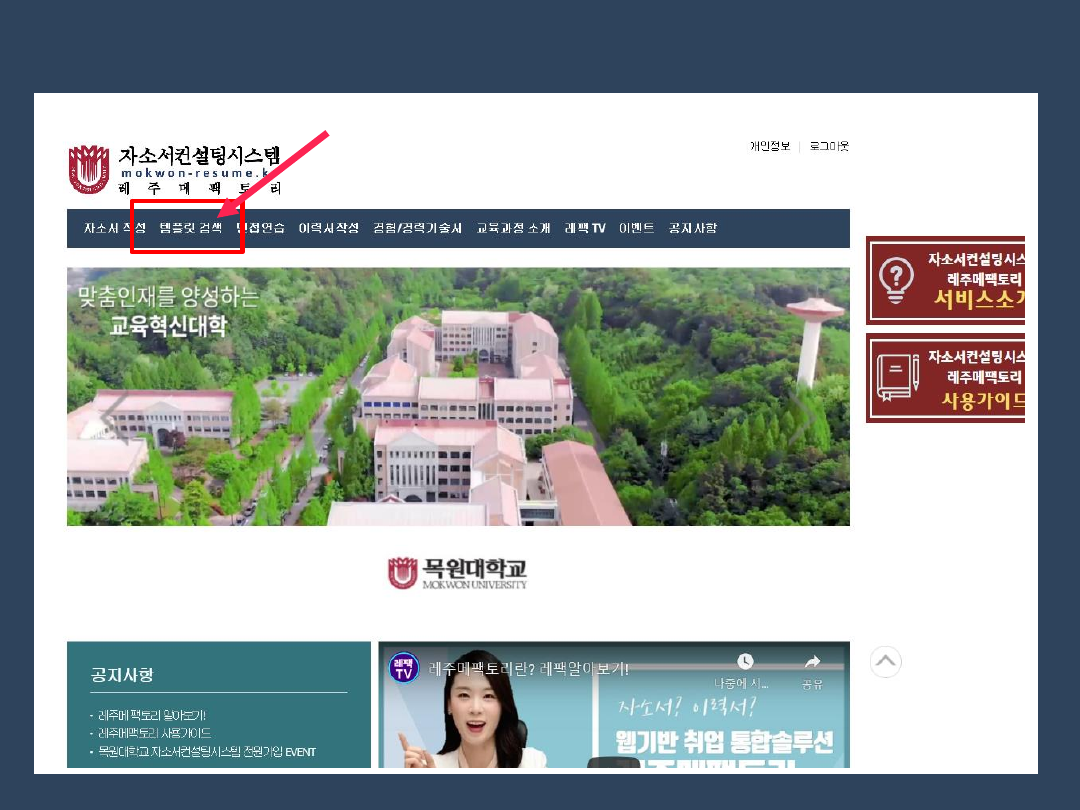Click the 로그아웃 link at top right
The height and width of the screenshot is (810, 1080).
coord(829,146)
